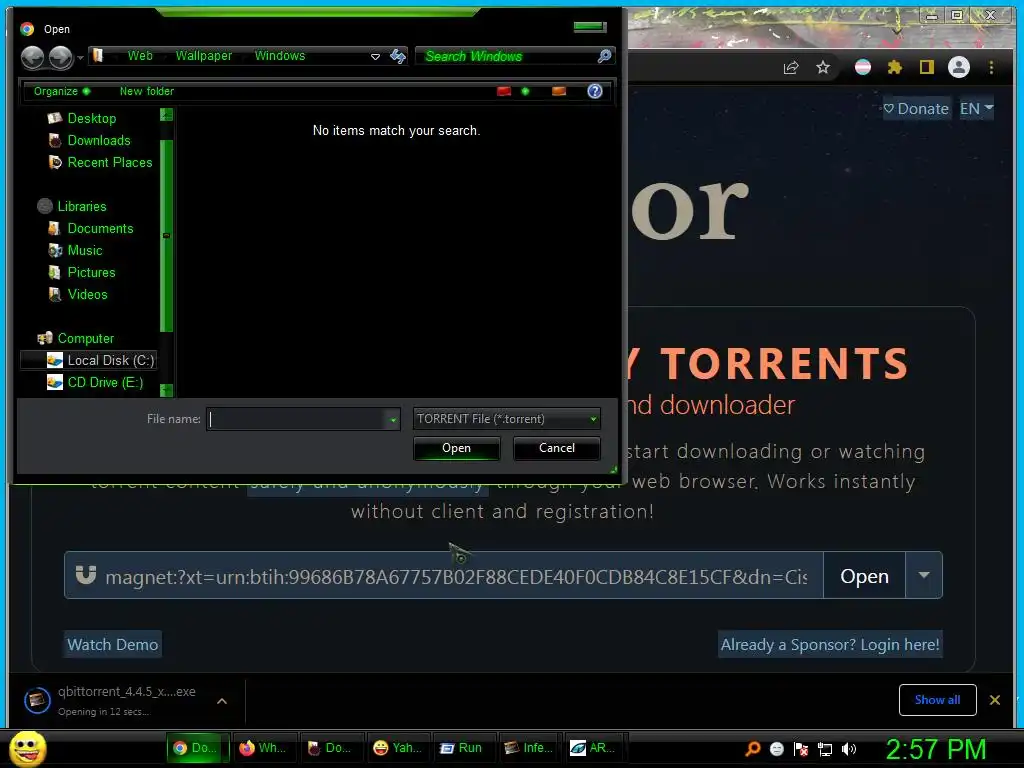Click the Back arrow in Open dialog
The width and height of the screenshot is (1024, 768).
[33, 57]
